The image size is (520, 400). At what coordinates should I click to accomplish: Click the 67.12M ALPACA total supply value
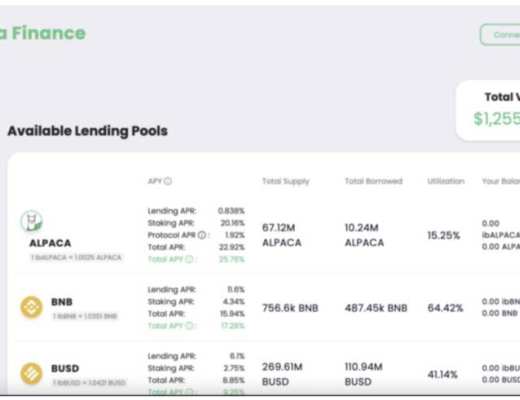[282, 235]
